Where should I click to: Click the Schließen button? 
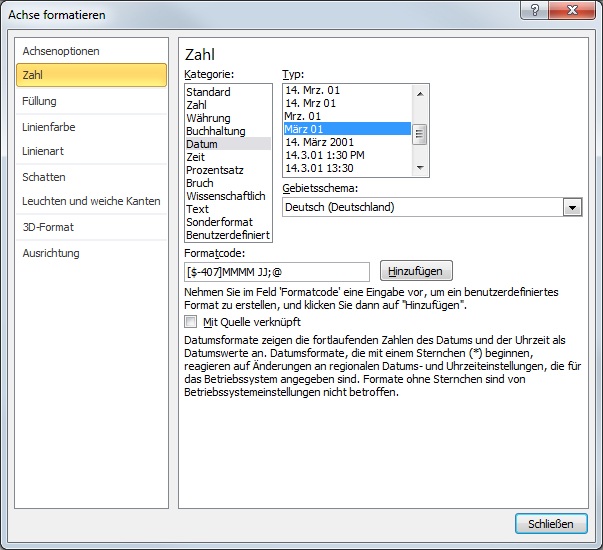pos(551,524)
